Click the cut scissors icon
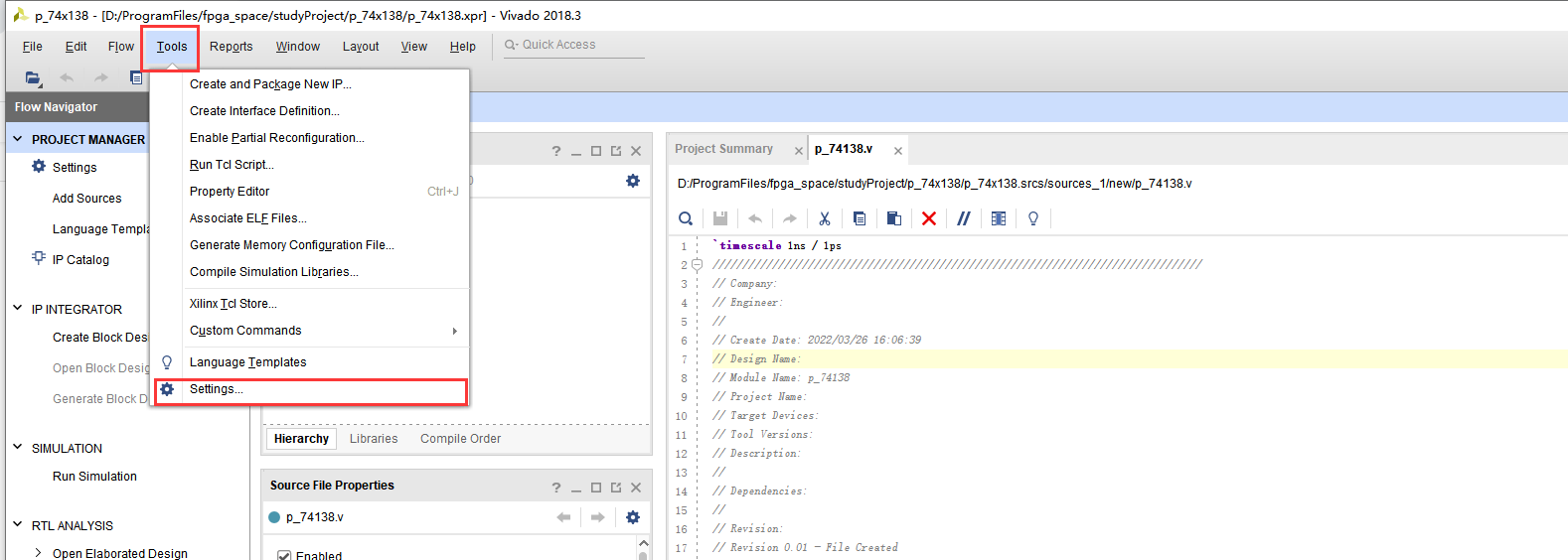The width and height of the screenshot is (1568, 560). coord(825,218)
